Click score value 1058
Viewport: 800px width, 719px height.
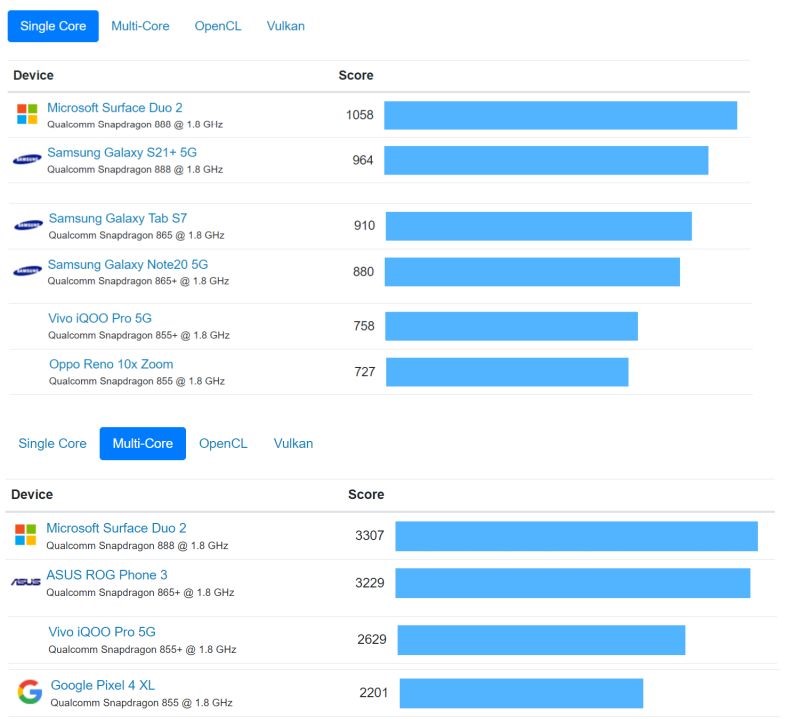pyautogui.click(x=360, y=115)
